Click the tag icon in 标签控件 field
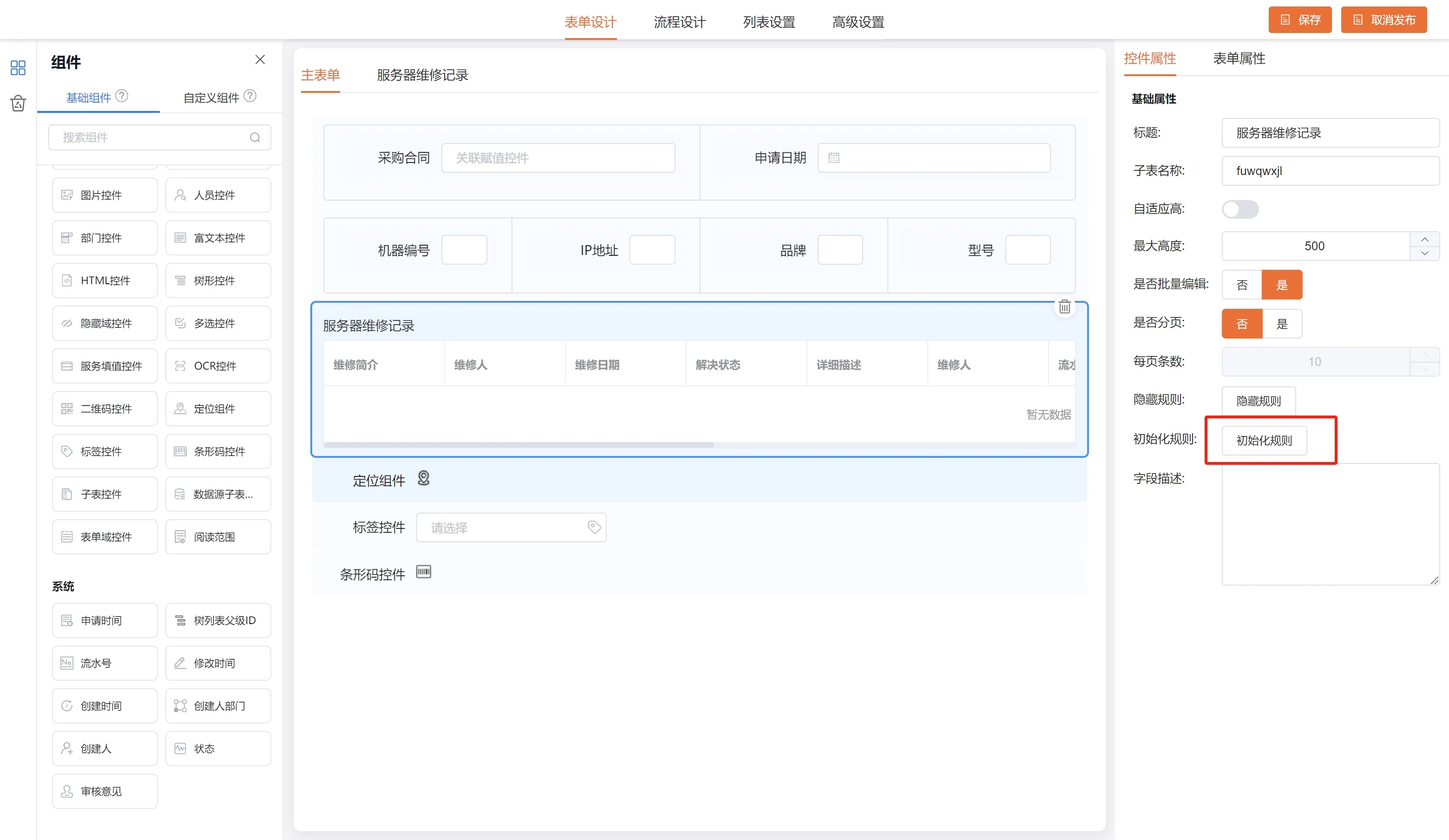The width and height of the screenshot is (1449, 840). [594, 527]
